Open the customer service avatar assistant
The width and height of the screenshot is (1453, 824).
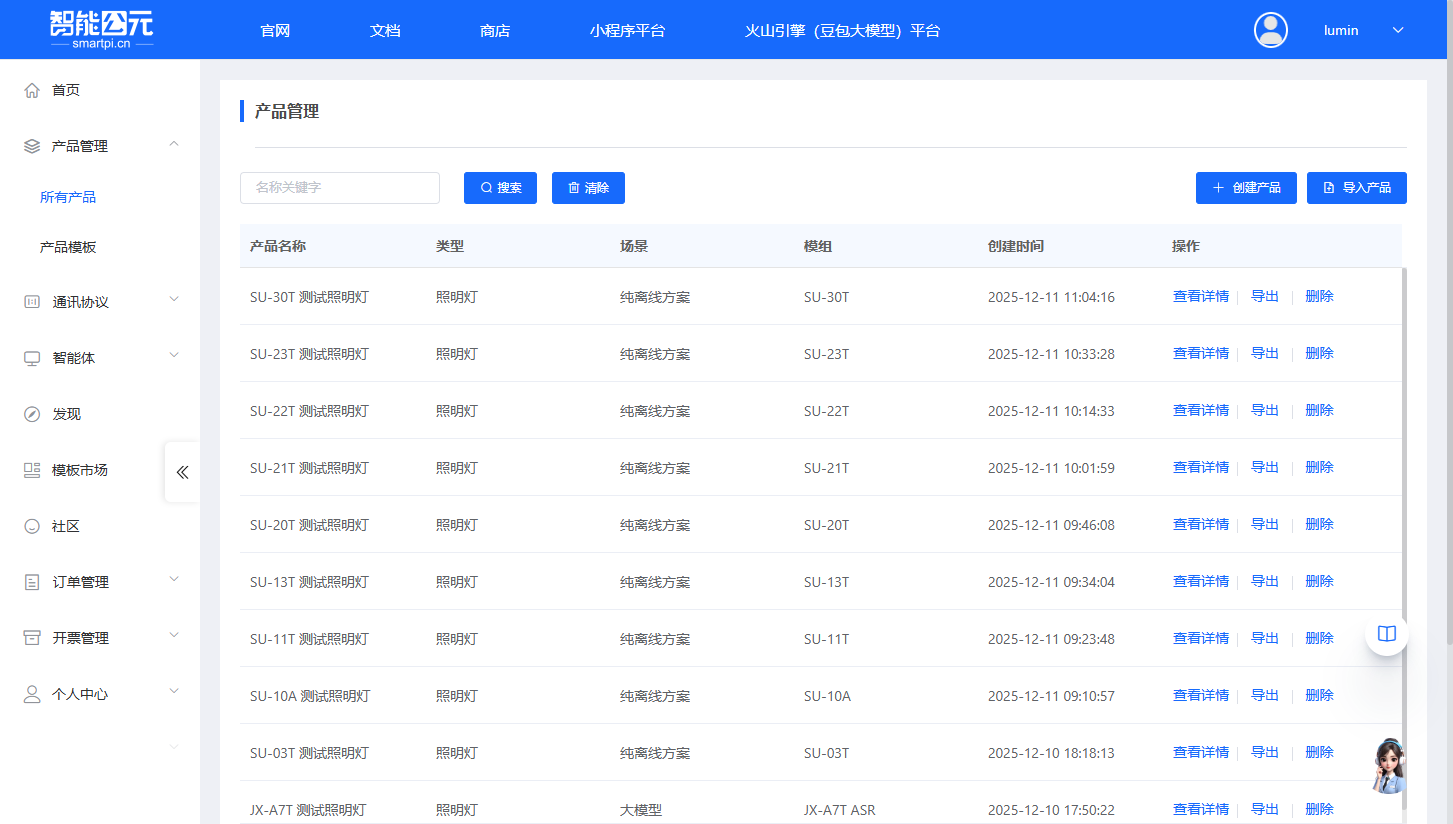[1388, 767]
